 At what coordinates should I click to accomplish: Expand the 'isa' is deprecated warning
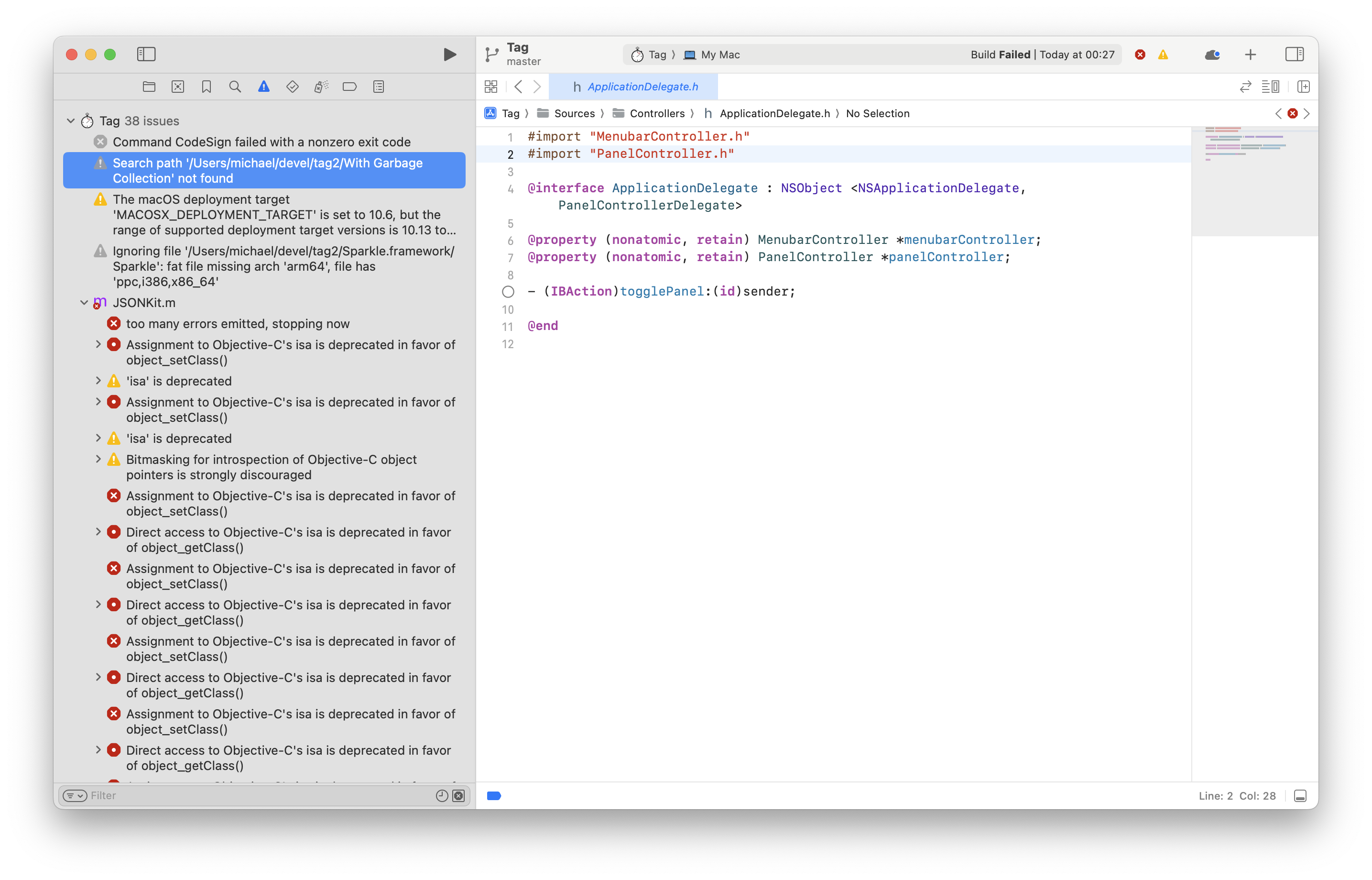point(98,381)
